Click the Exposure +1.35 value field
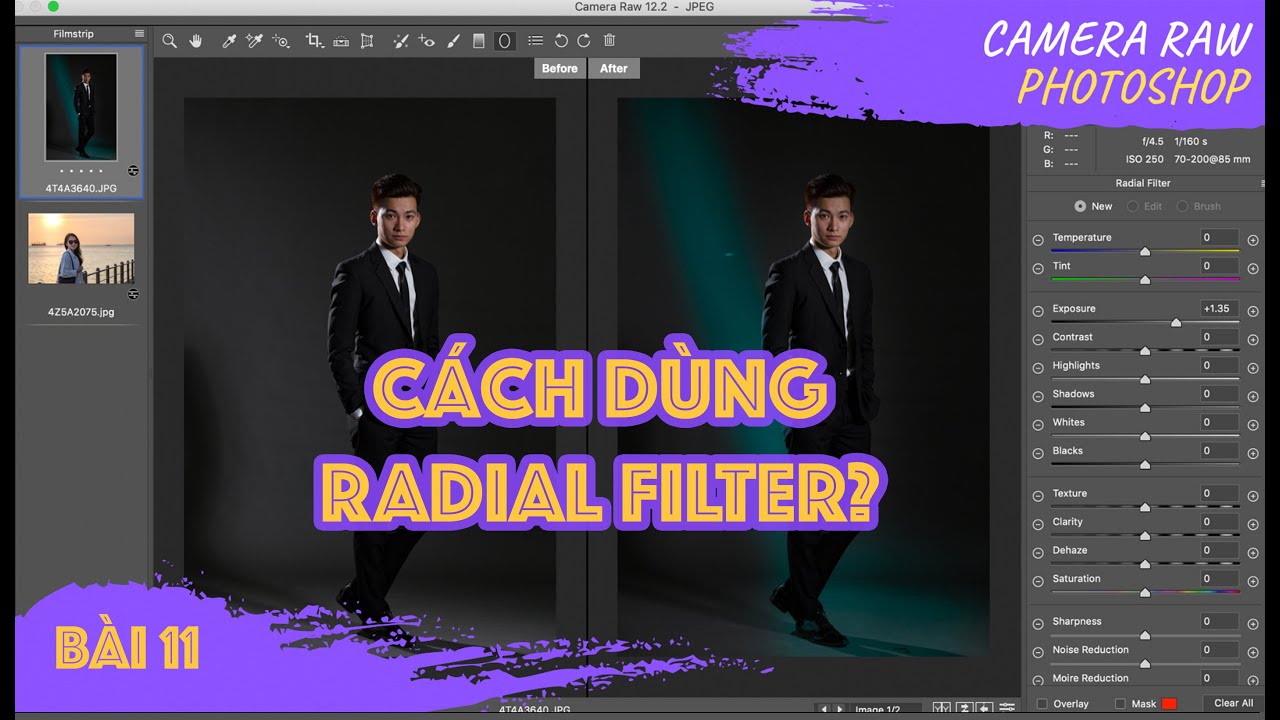This screenshot has width=1280, height=720. [x=1220, y=309]
